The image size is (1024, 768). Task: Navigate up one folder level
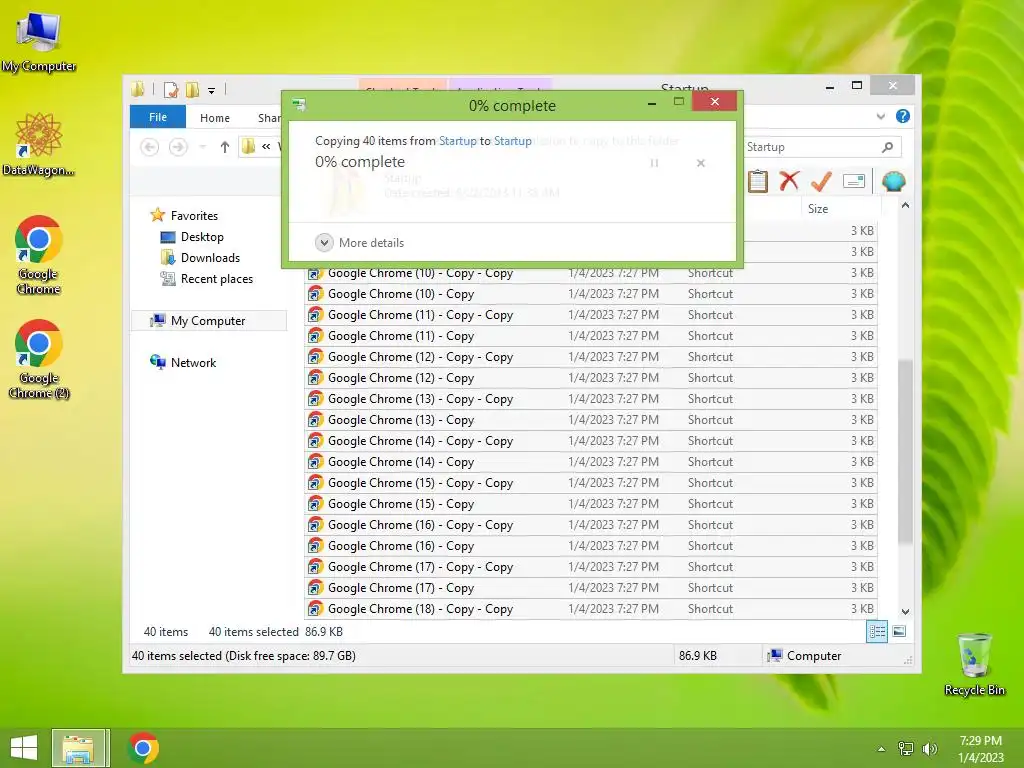225,147
